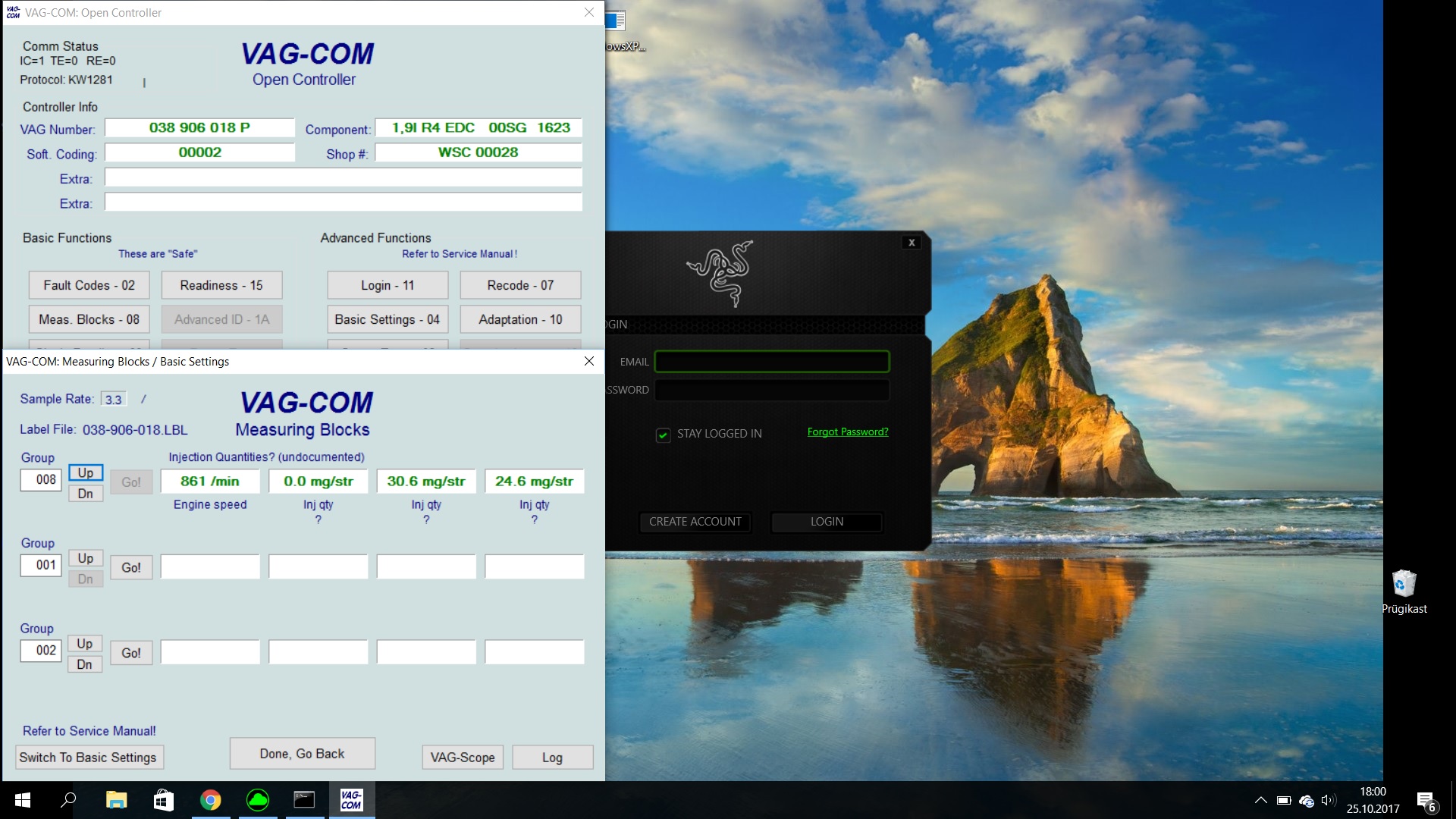Click Done, Go Back button

[x=303, y=754]
